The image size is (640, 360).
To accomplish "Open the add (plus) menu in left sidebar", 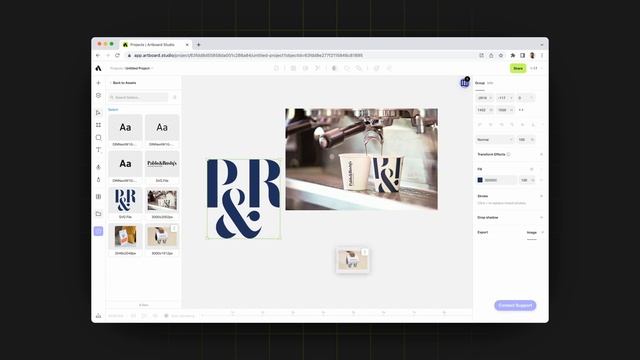I will (98, 83).
